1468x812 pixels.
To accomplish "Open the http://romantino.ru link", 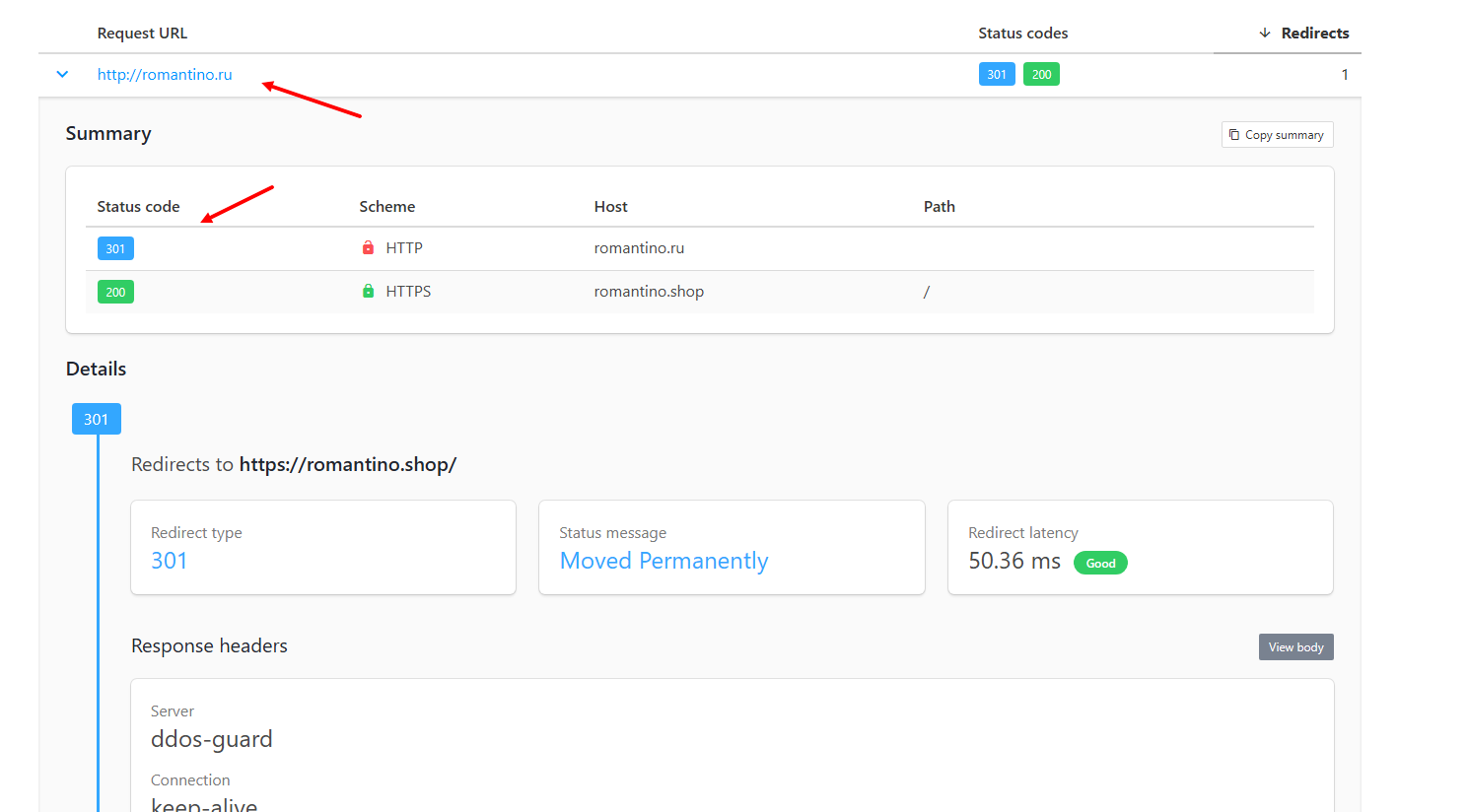I will 165,75.
